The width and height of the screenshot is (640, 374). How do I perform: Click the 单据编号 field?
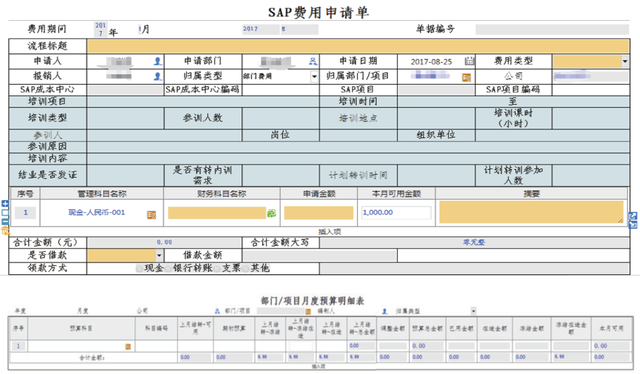(x=552, y=29)
